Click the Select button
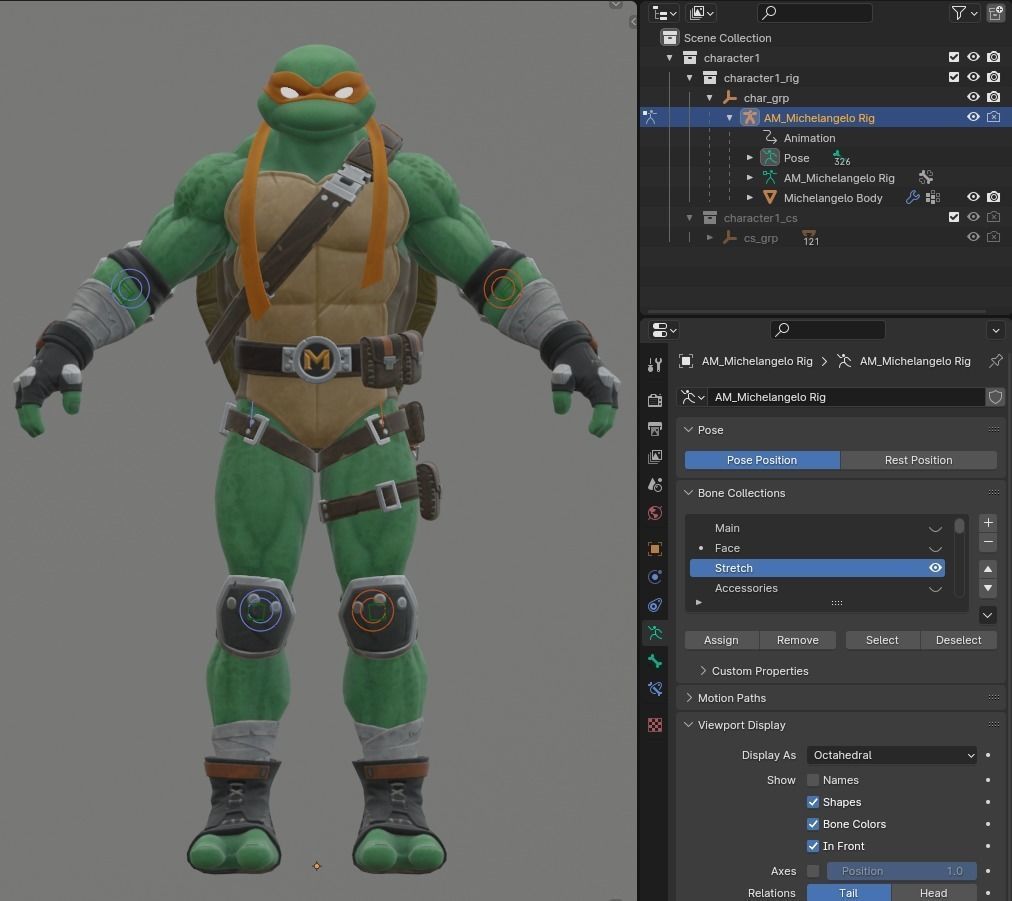The height and width of the screenshot is (901, 1012). pos(882,640)
